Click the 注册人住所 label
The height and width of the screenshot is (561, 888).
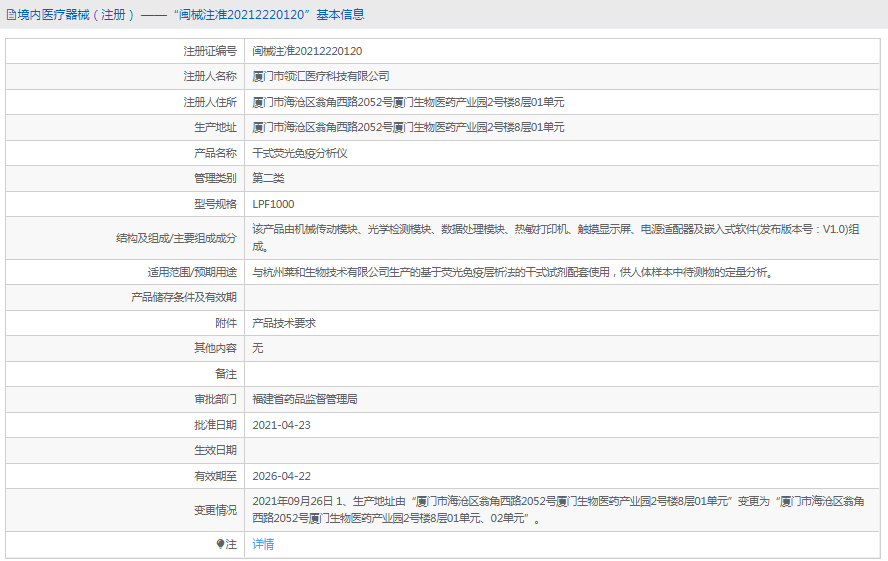click(x=210, y=102)
